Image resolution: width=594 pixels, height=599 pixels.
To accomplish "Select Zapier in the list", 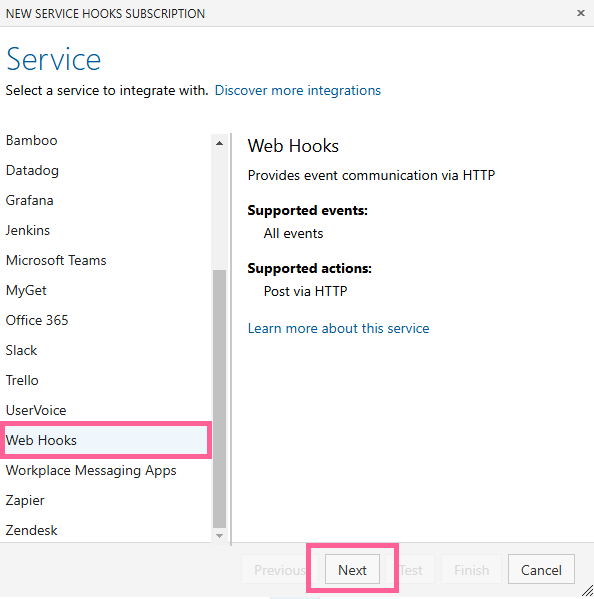I will (105, 500).
